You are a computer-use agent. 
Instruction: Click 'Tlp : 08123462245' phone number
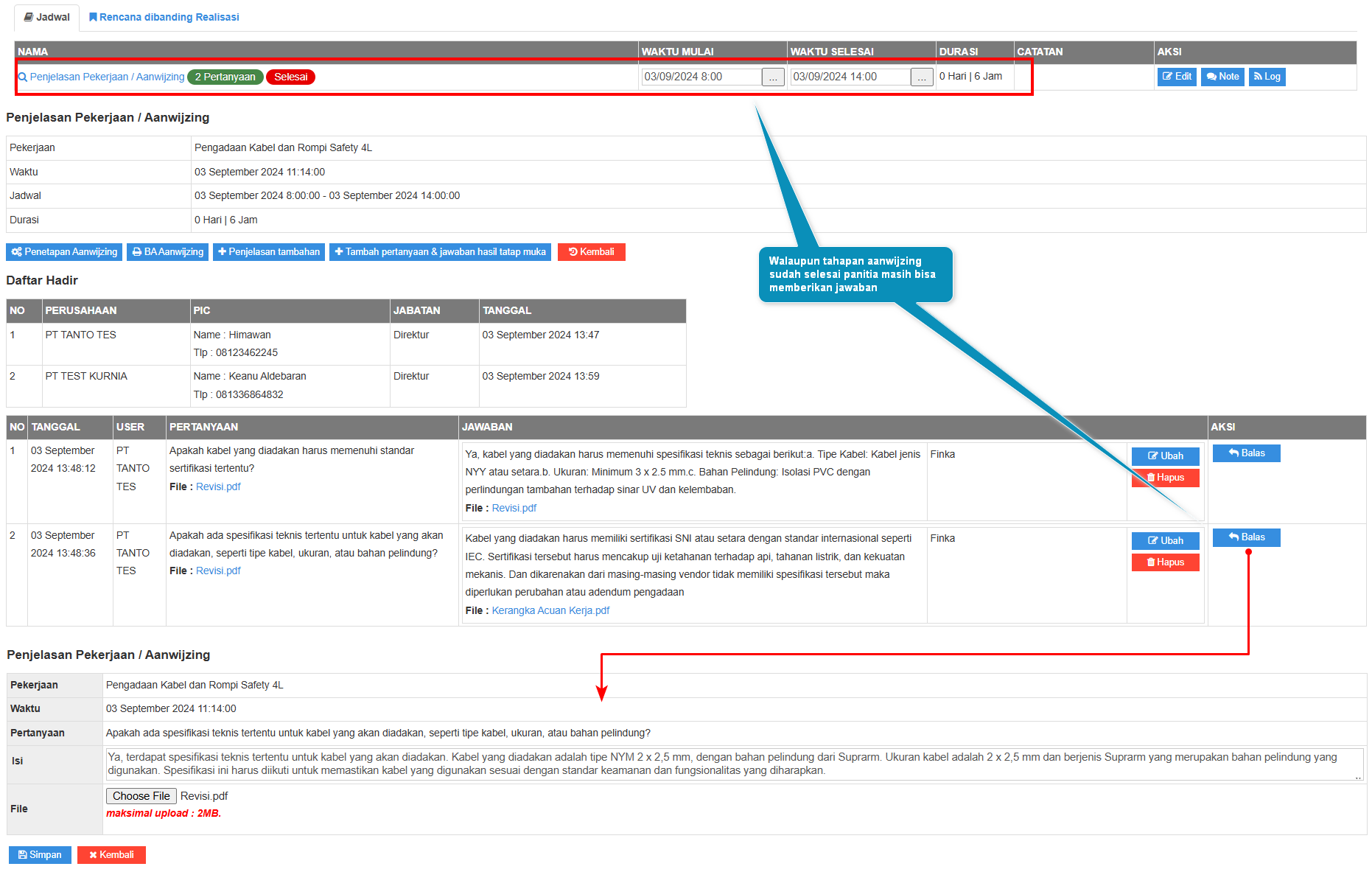coord(236,352)
